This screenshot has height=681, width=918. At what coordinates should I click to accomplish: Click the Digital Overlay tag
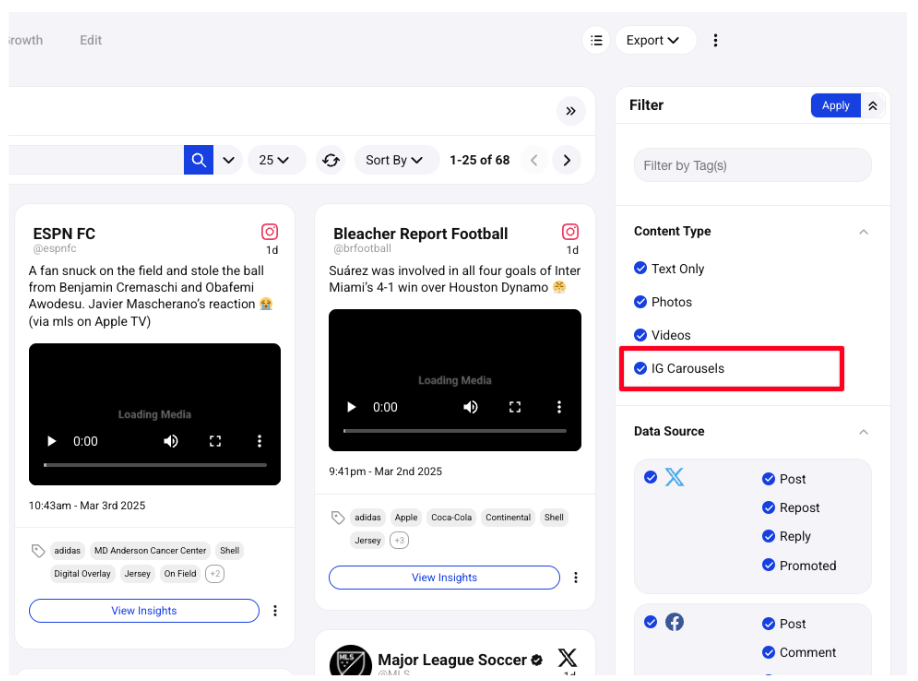point(83,574)
